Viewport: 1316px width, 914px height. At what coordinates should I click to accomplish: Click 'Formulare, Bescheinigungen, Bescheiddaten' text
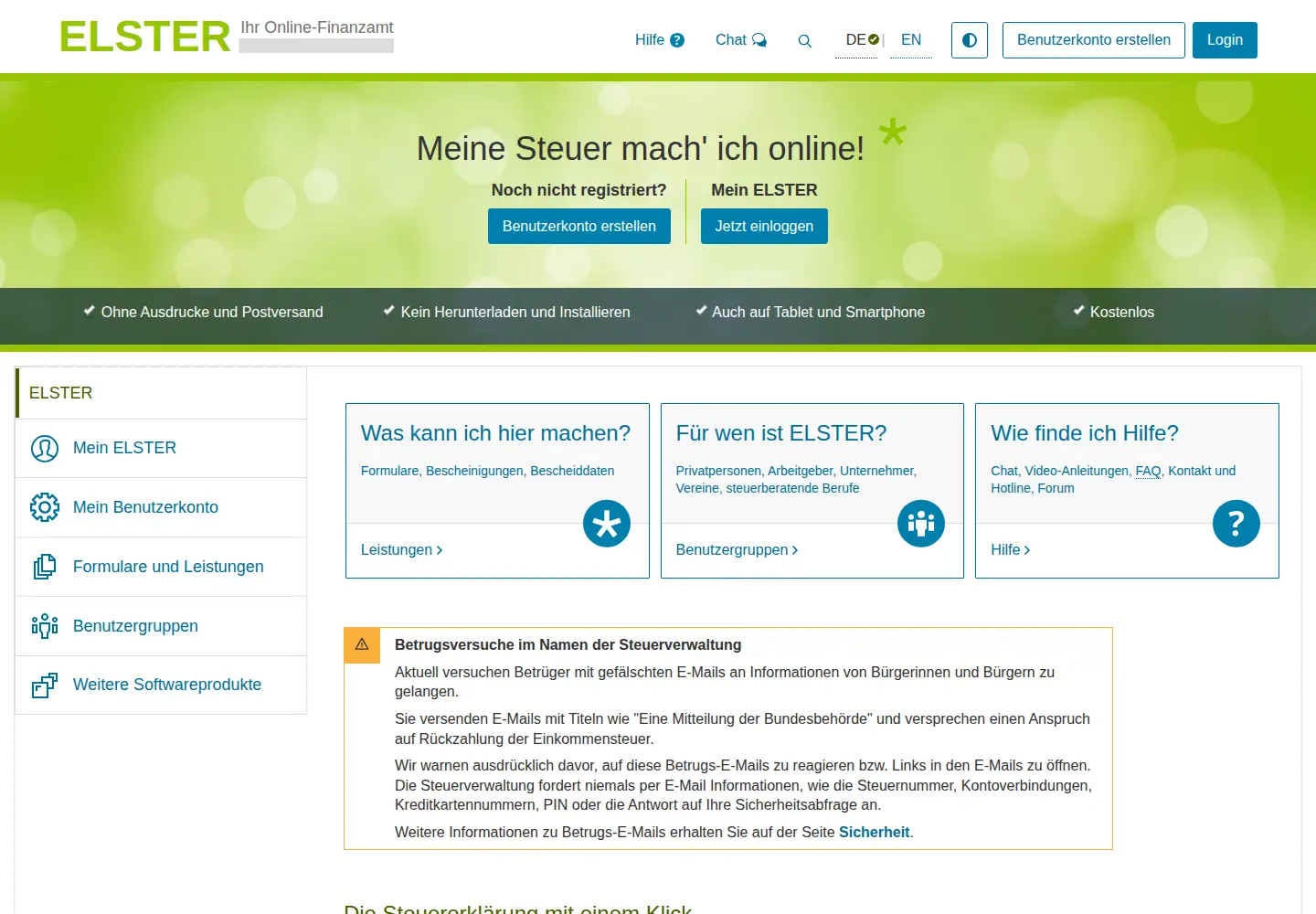[x=488, y=472]
